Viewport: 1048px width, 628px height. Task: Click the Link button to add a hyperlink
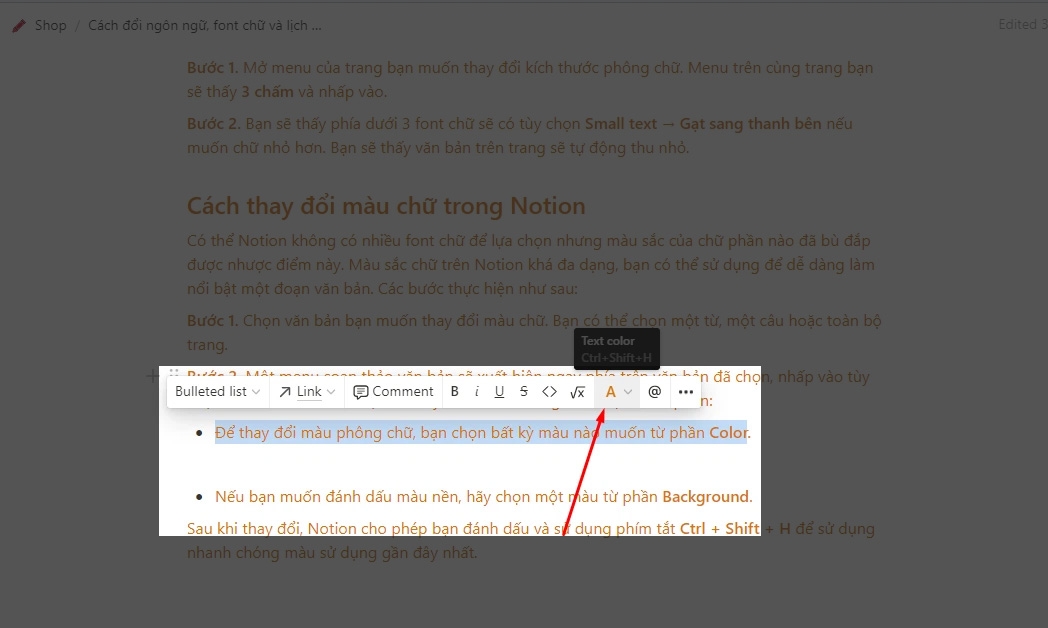click(302, 391)
